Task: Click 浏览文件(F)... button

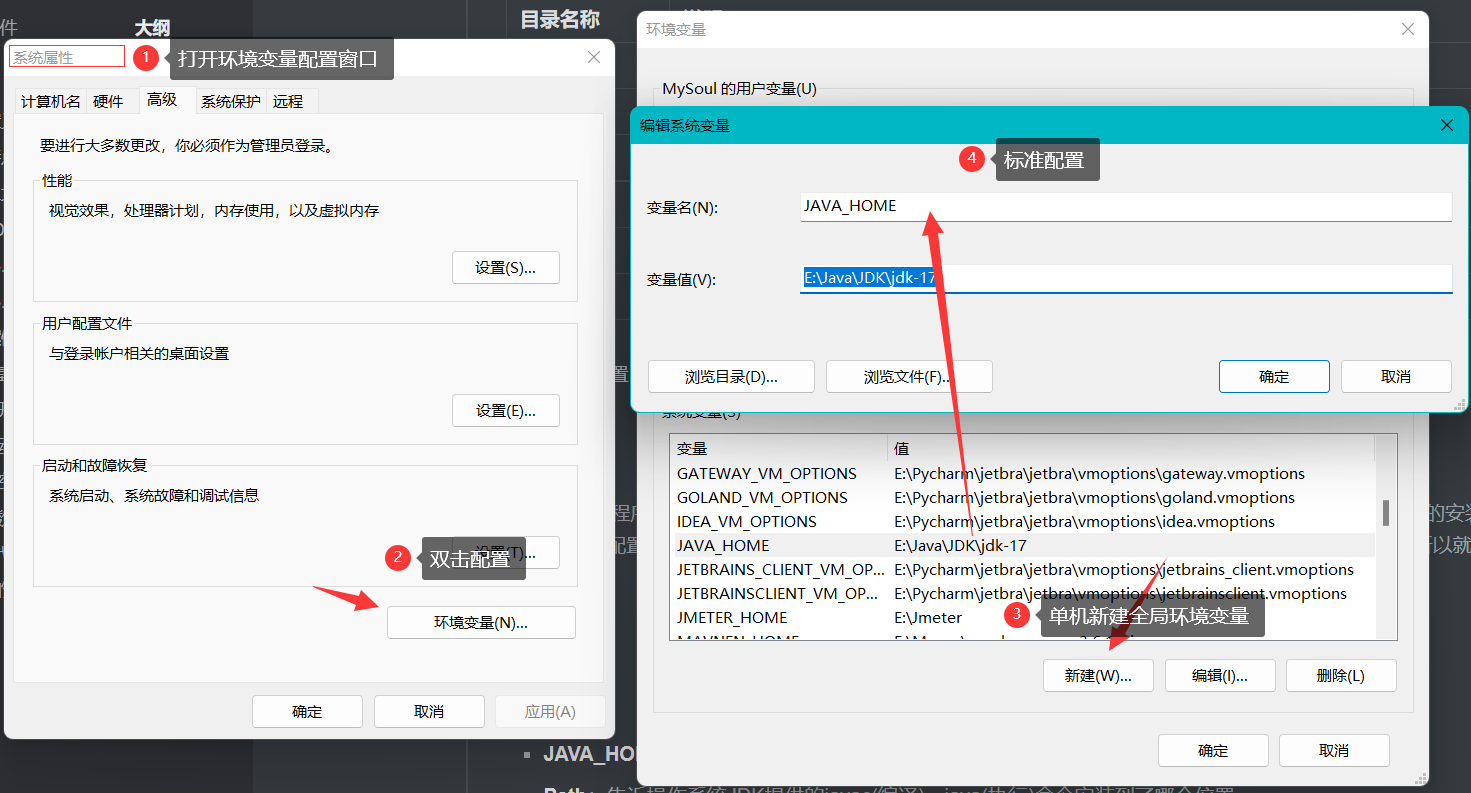Action: 909,377
